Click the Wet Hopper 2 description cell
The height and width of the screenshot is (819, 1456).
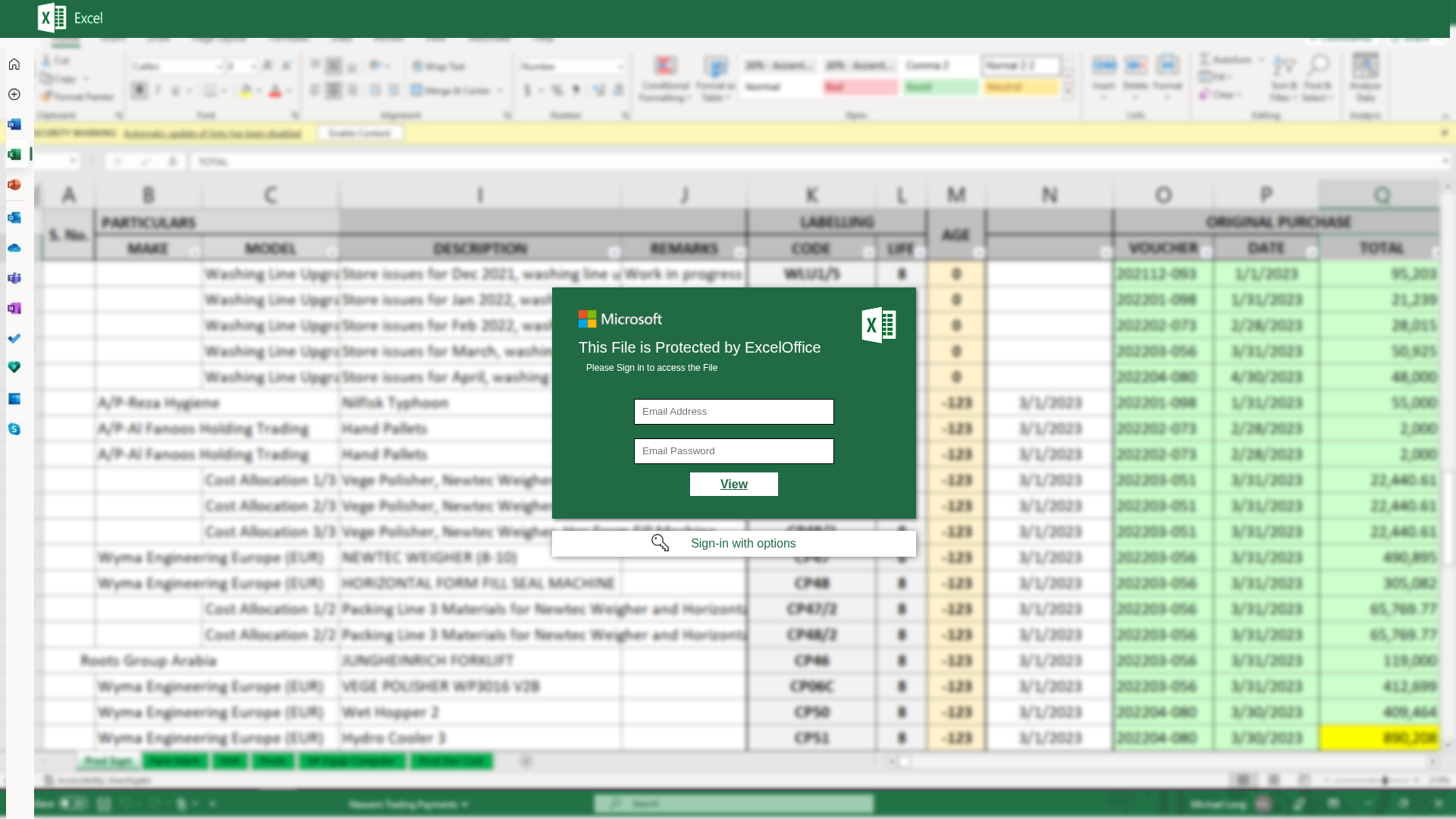tap(480, 712)
